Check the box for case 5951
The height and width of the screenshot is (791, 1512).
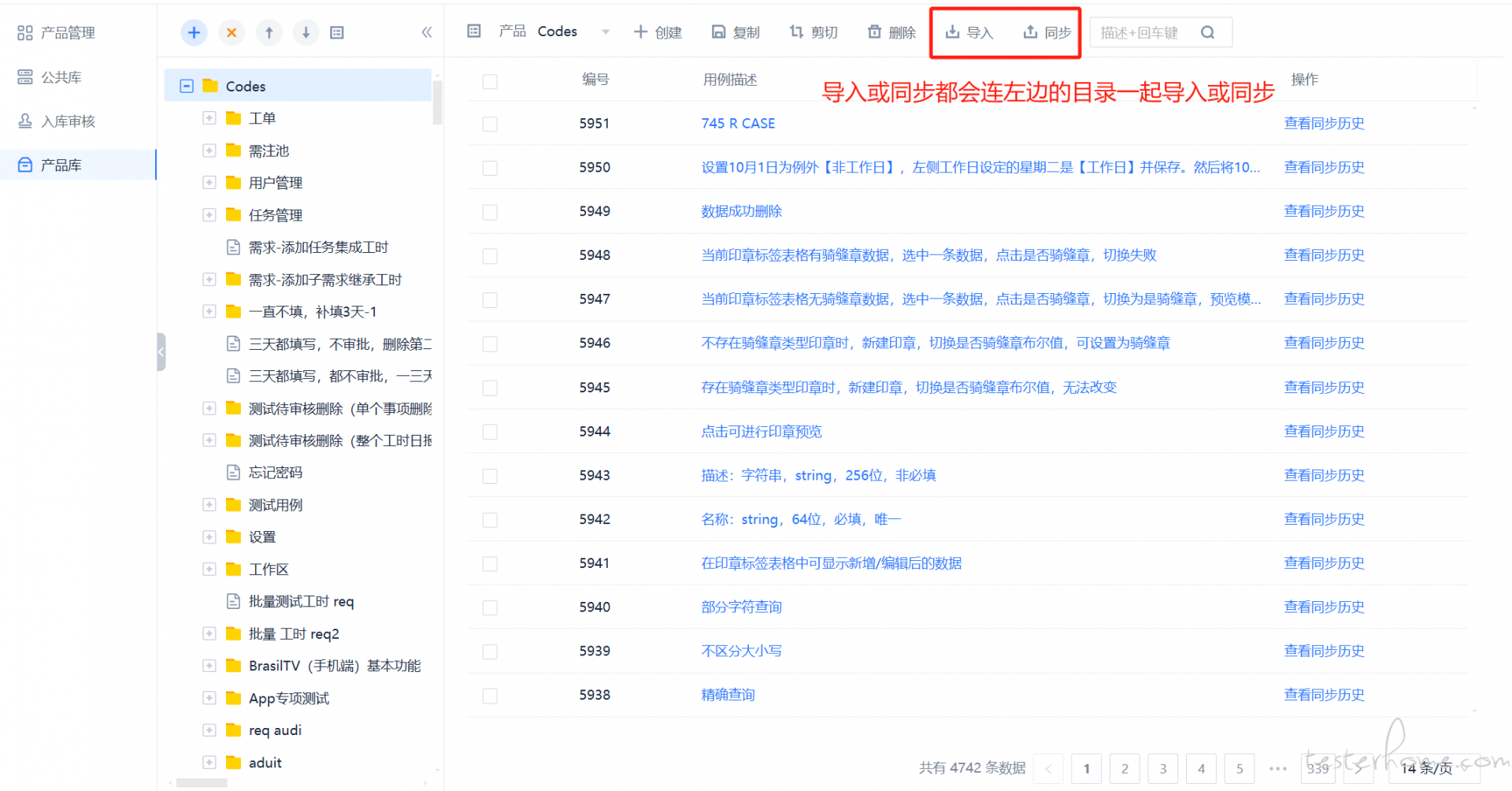tap(490, 124)
